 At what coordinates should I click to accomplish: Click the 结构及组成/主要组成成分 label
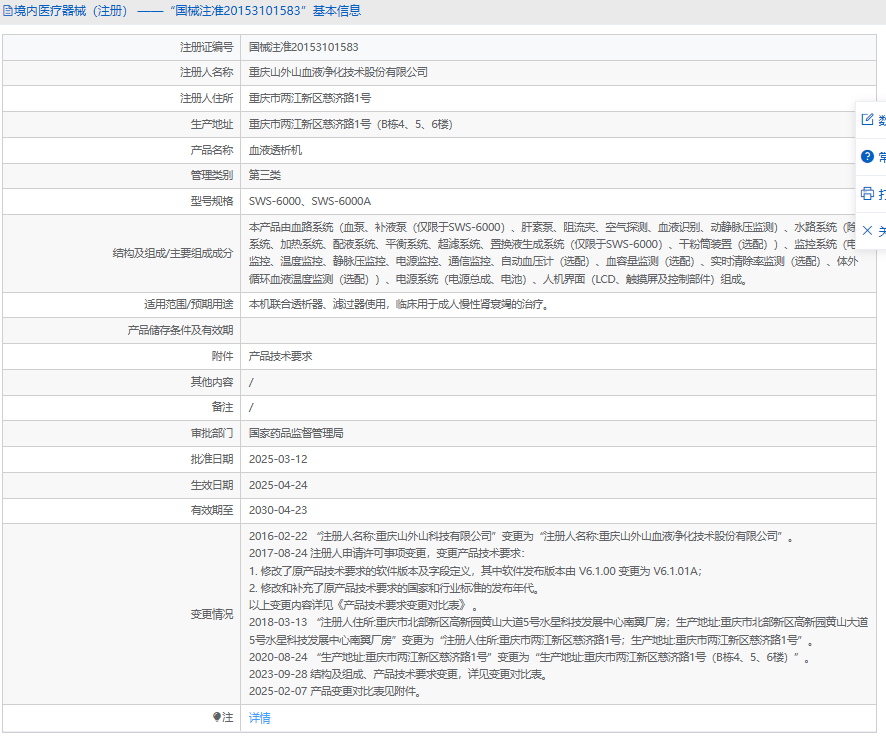coord(173,253)
